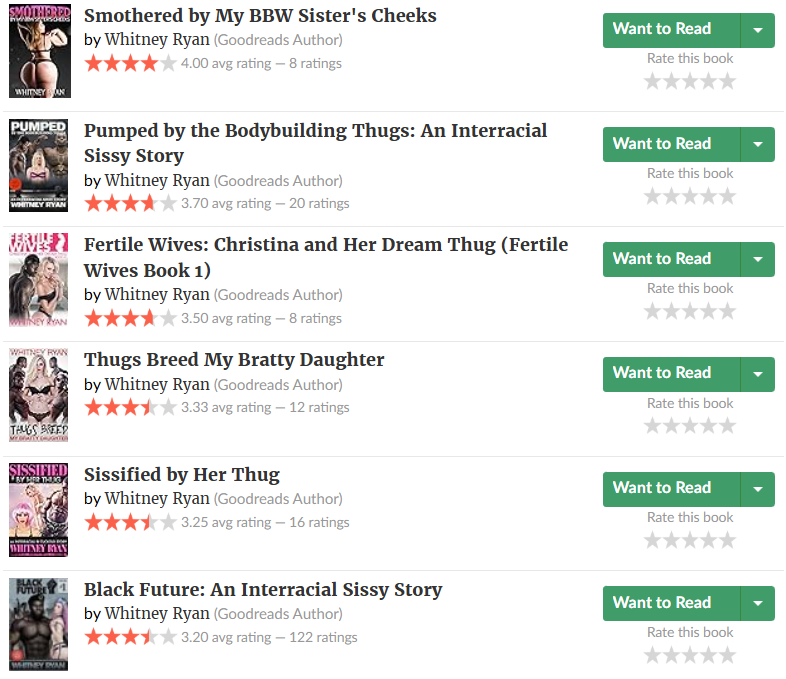Expand shelf dropdown for the first book
Screen dimensions: 786x679
pos(757,30)
